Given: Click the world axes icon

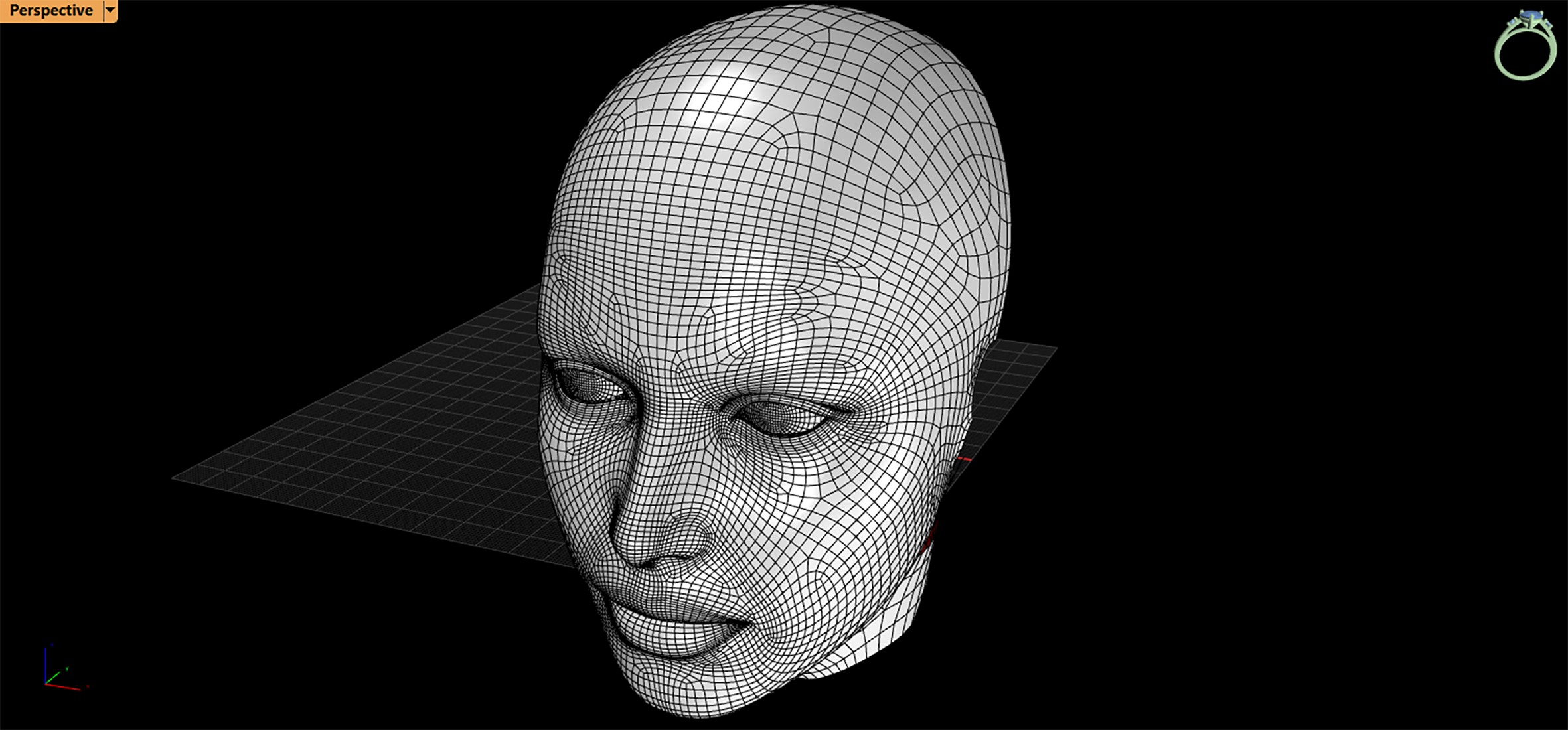Looking at the screenshot, I should coord(65,667).
